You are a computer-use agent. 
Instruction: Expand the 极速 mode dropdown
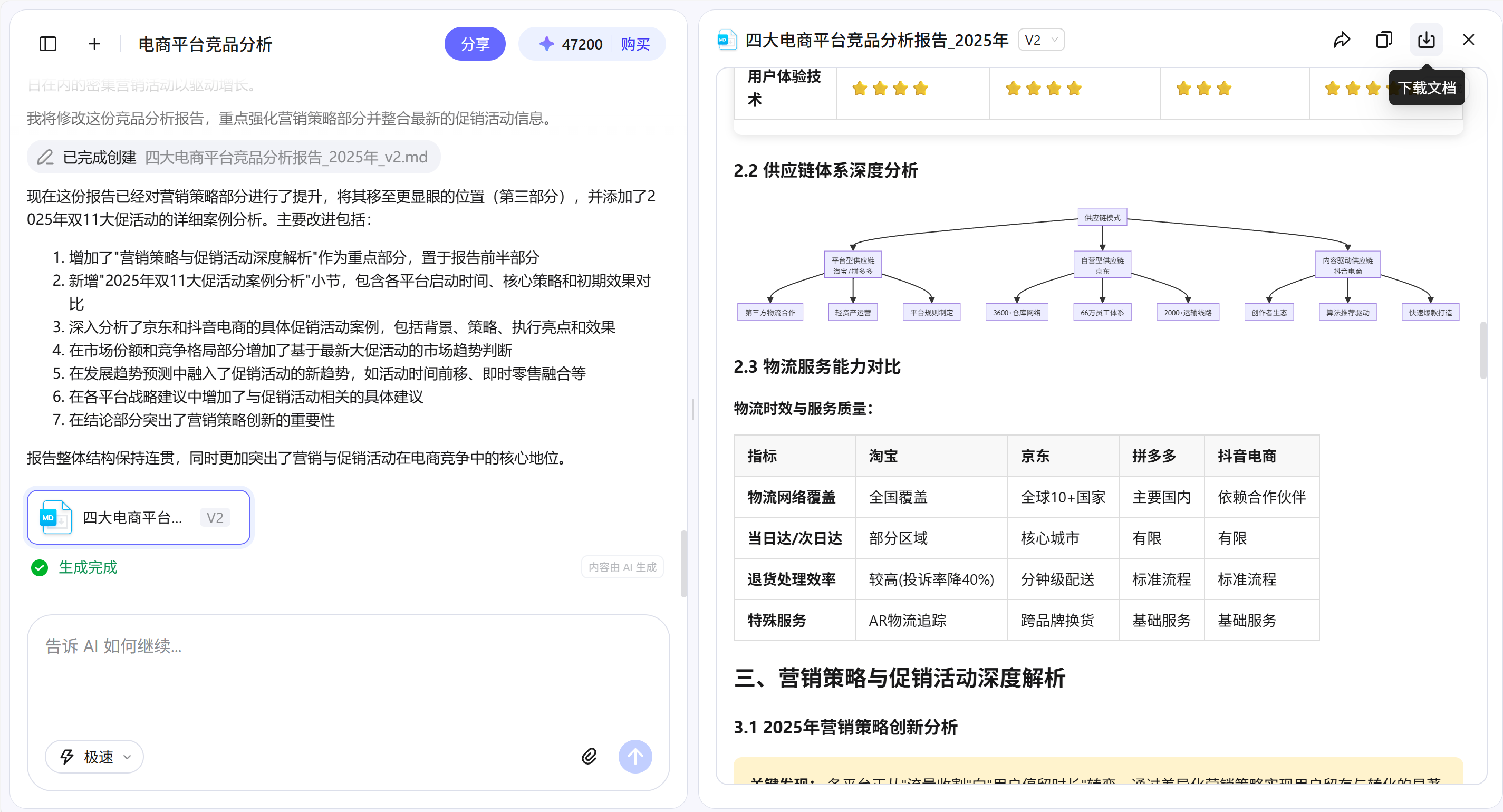(94, 757)
